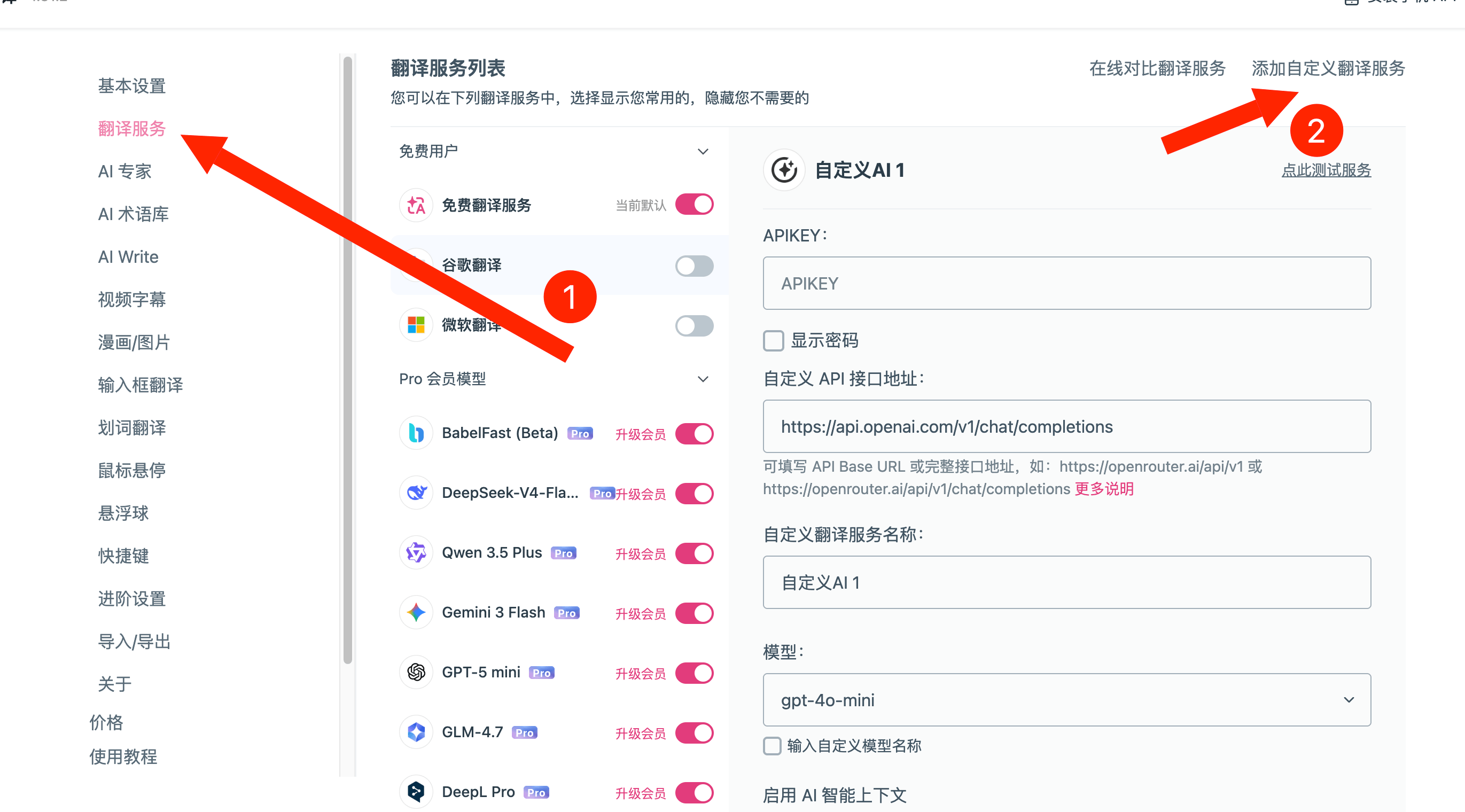Collapse the Pro 会员模型 section
This screenshot has width=1465, height=812.
click(x=703, y=379)
